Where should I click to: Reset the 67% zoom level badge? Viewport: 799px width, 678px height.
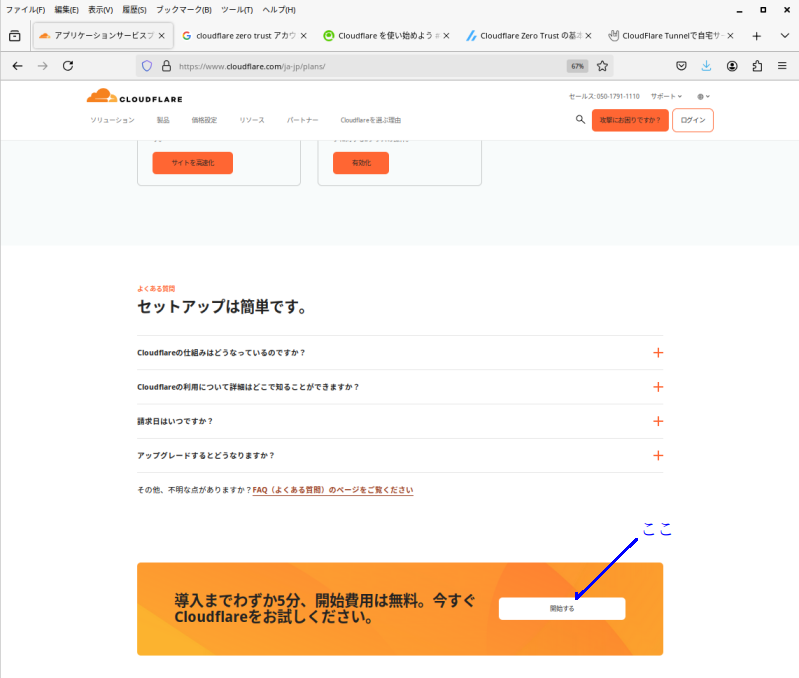577,66
